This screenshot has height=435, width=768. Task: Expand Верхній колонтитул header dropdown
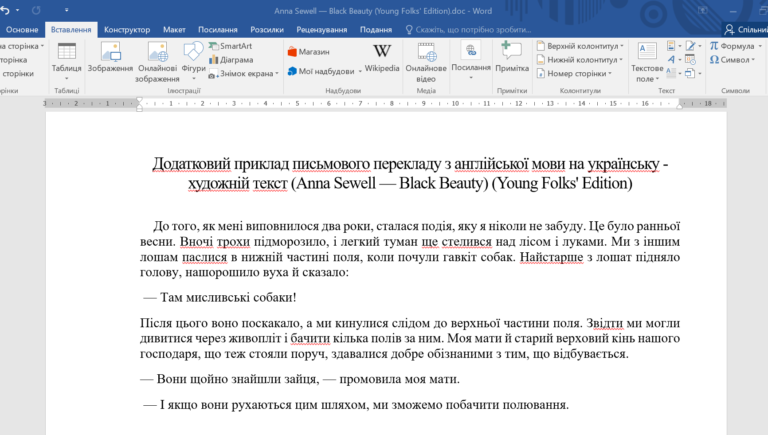(x=622, y=46)
